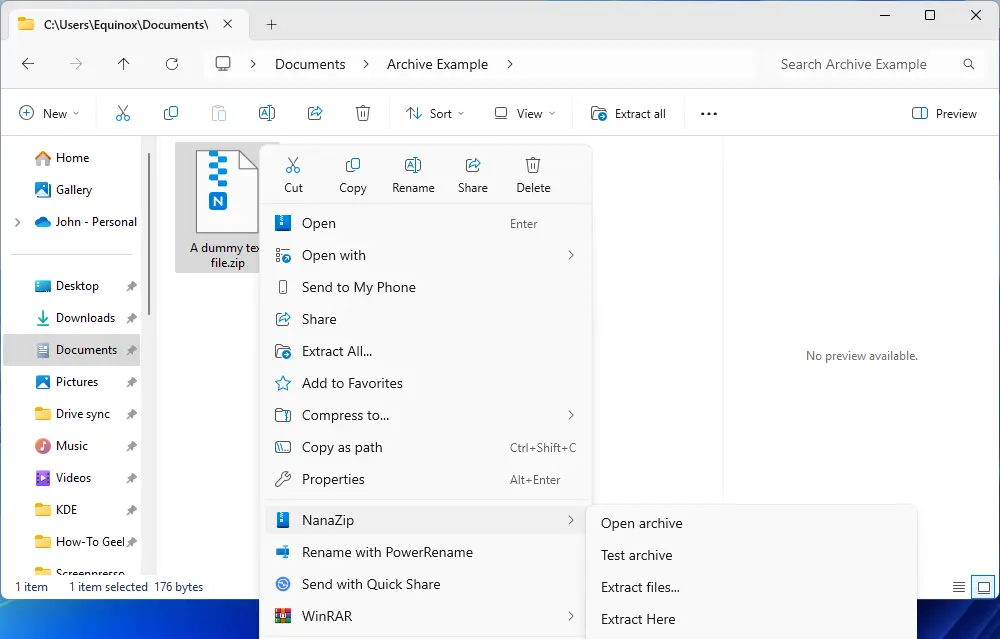The width and height of the screenshot is (1000, 639).
Task: Open the New dropdown menu
Action: click(x=49, y=114)
